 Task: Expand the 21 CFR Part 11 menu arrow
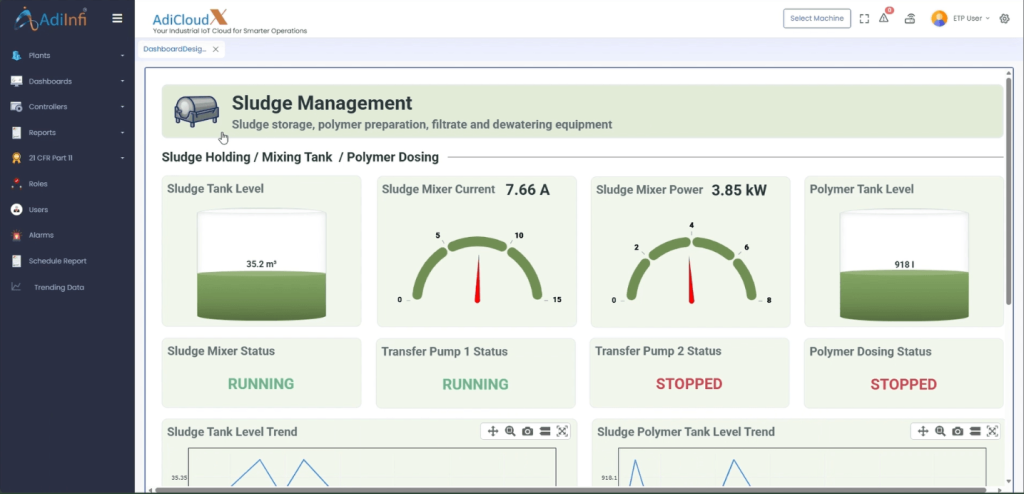[122, 158]
